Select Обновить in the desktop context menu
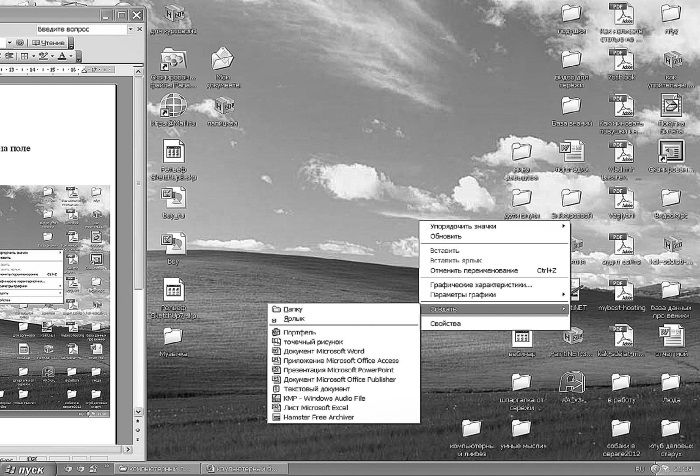The image size is (700, 476). pyautogui.click(x=446, y=236)
